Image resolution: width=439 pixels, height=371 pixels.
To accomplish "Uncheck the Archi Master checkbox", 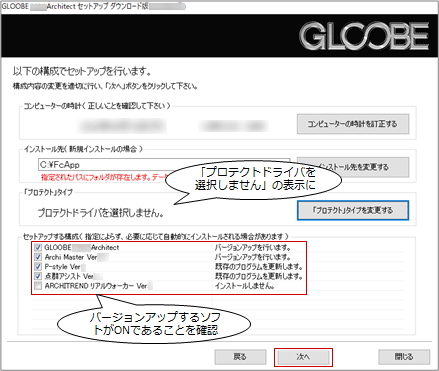I will (38, 257).
